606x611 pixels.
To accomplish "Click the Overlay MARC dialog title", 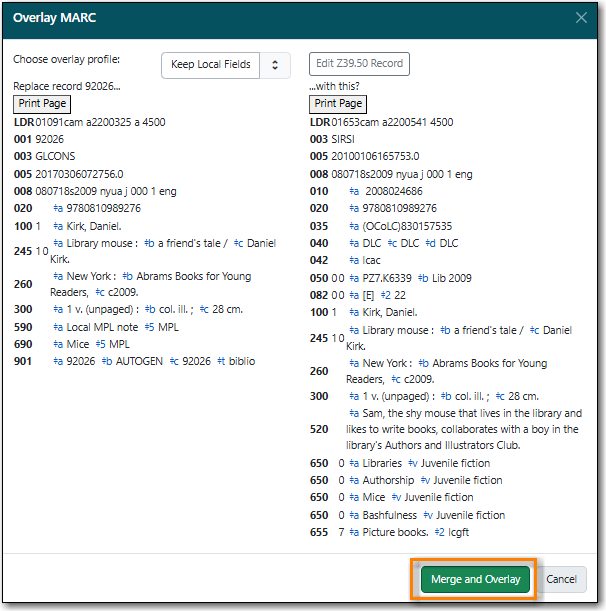I will click(55, 18).
